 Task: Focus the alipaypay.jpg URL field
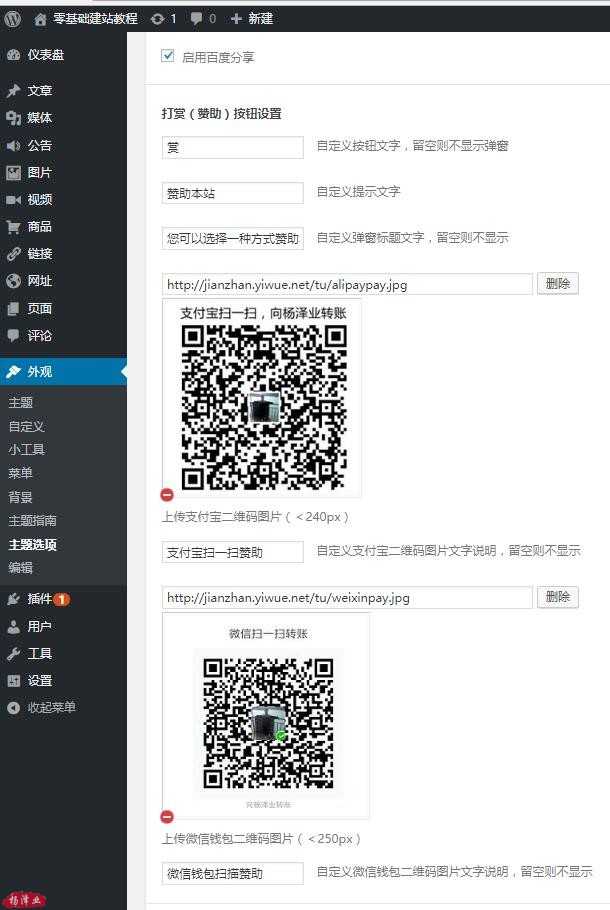[347, 284]
